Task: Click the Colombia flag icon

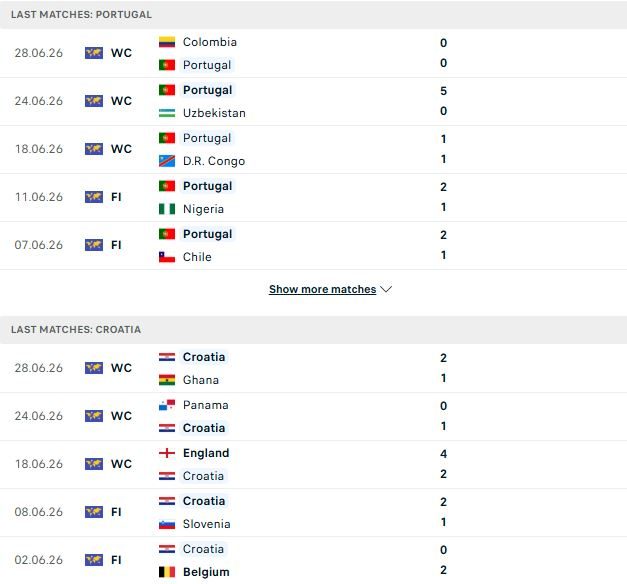Action: pyautogui.click(x=167, y=42)
